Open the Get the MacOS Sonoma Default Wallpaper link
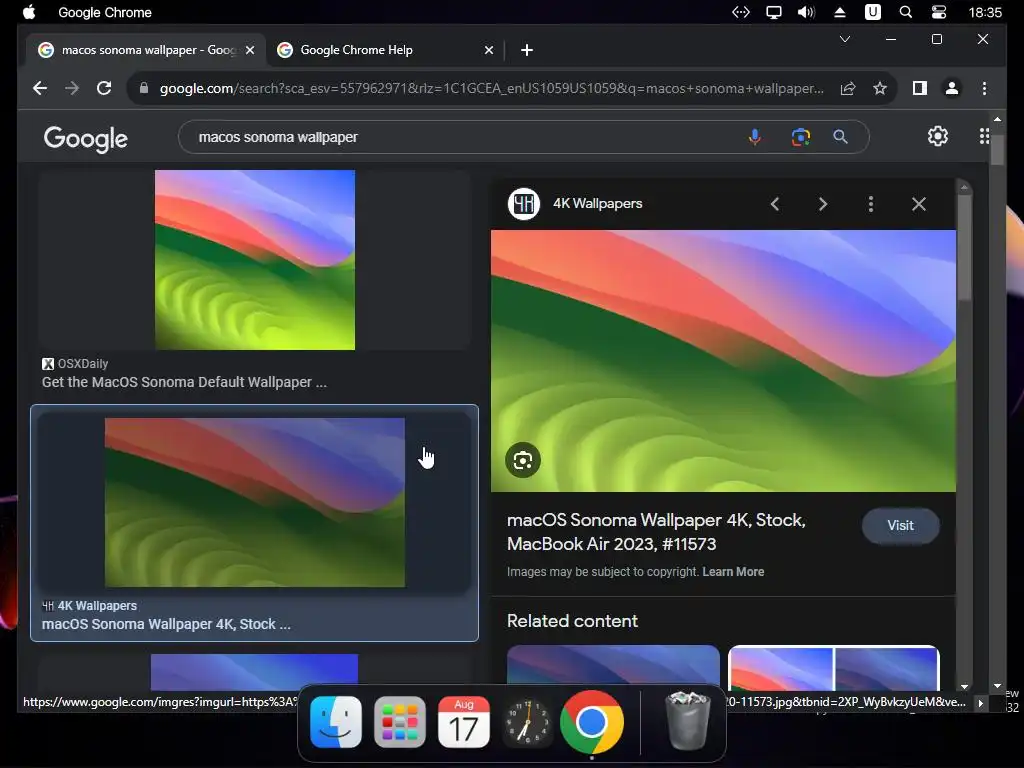1024x768 pixels. tap(184, 382)
